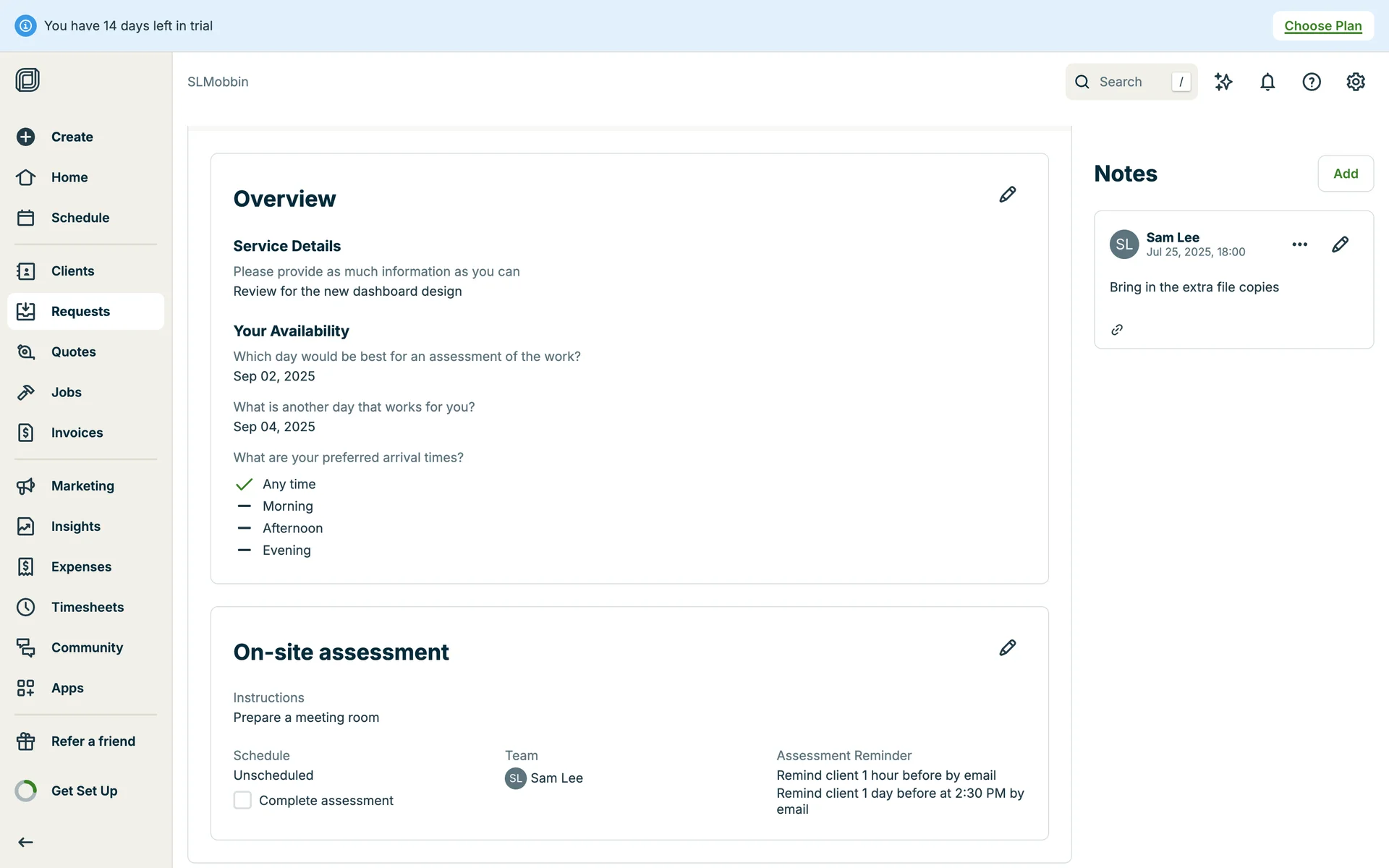Click the Add note button
1389x868 pixels.
1345,174
